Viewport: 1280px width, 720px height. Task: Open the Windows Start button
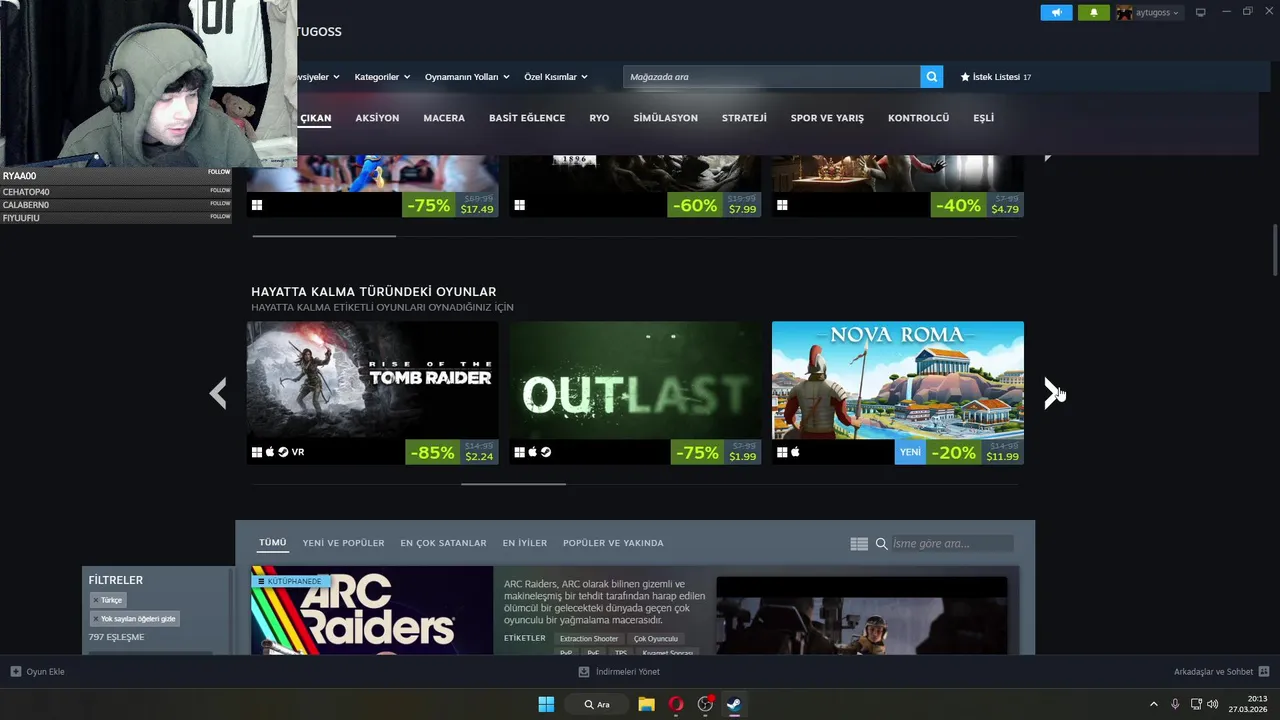point(546,704)
